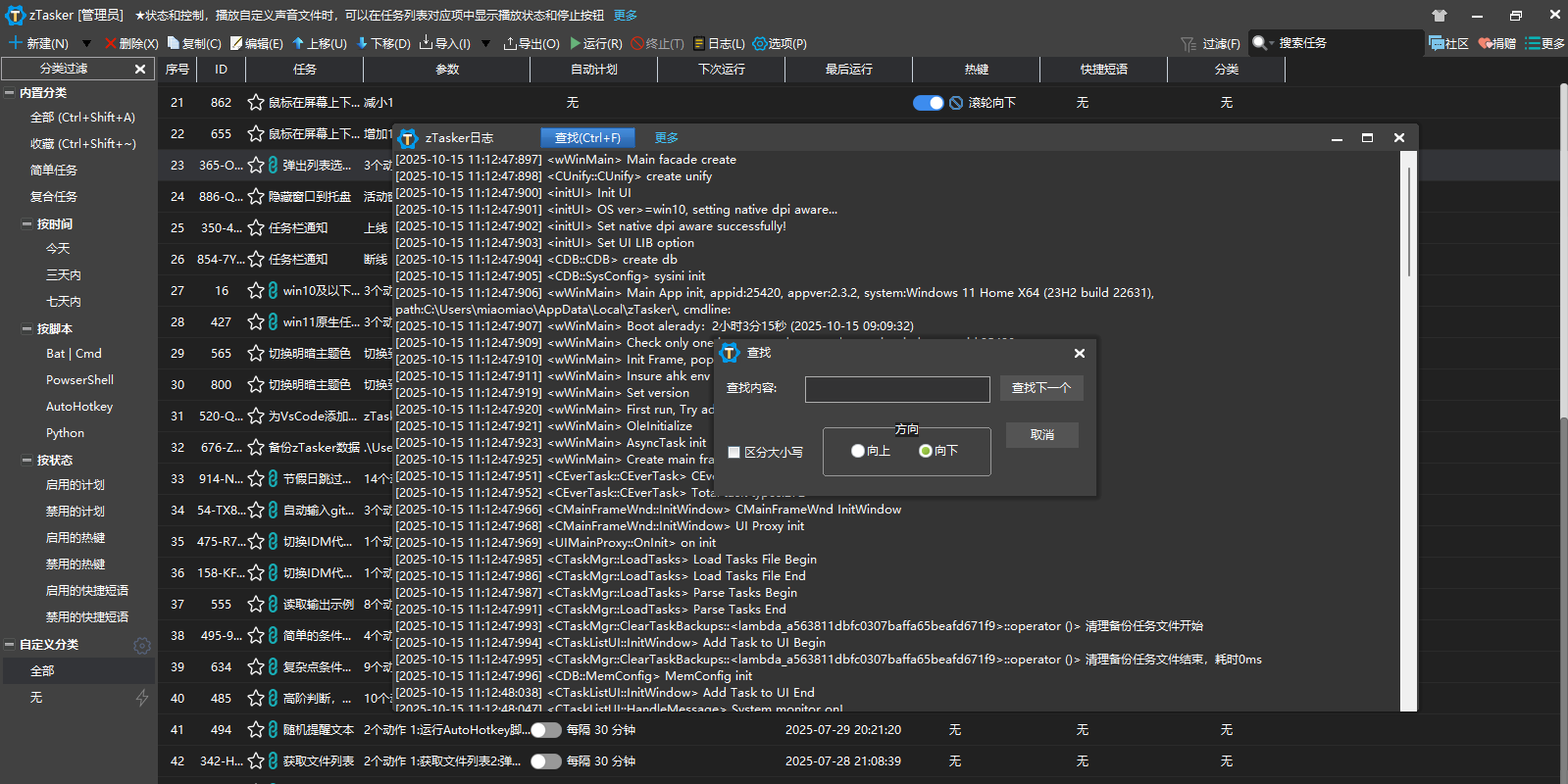
Task: Open the 社区 community chat icon
Action: pyautogui.click(x=1437, y=43)
